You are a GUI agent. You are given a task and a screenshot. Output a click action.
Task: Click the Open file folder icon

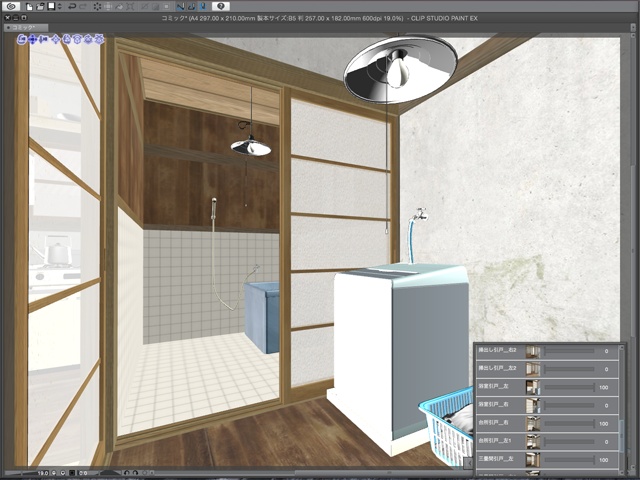(x=40, y=7)
